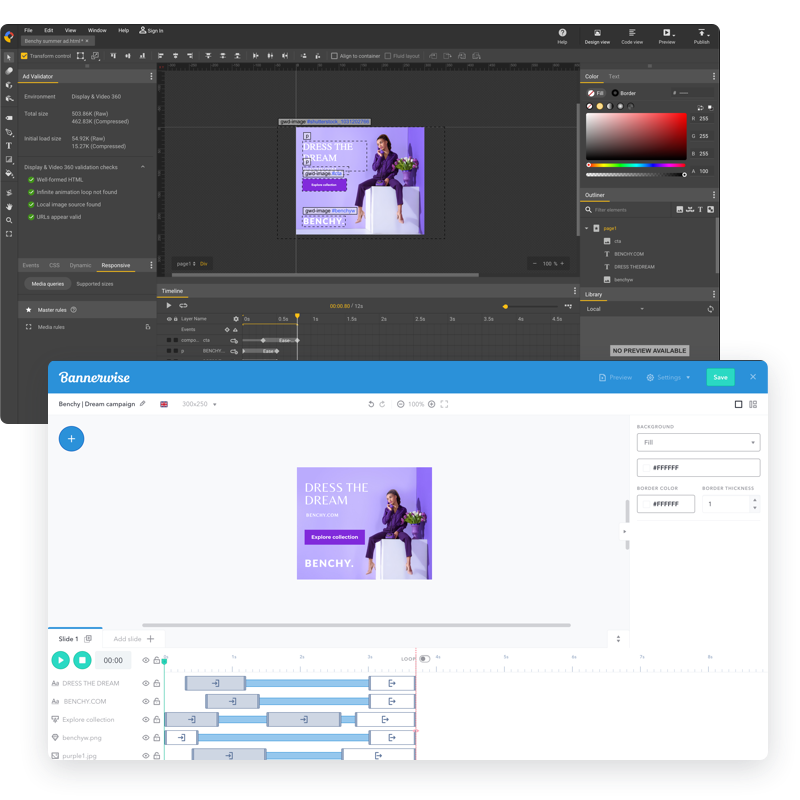800x800 pixels.
Task: Open the Edit menu
Action: [x=48, y=31]
